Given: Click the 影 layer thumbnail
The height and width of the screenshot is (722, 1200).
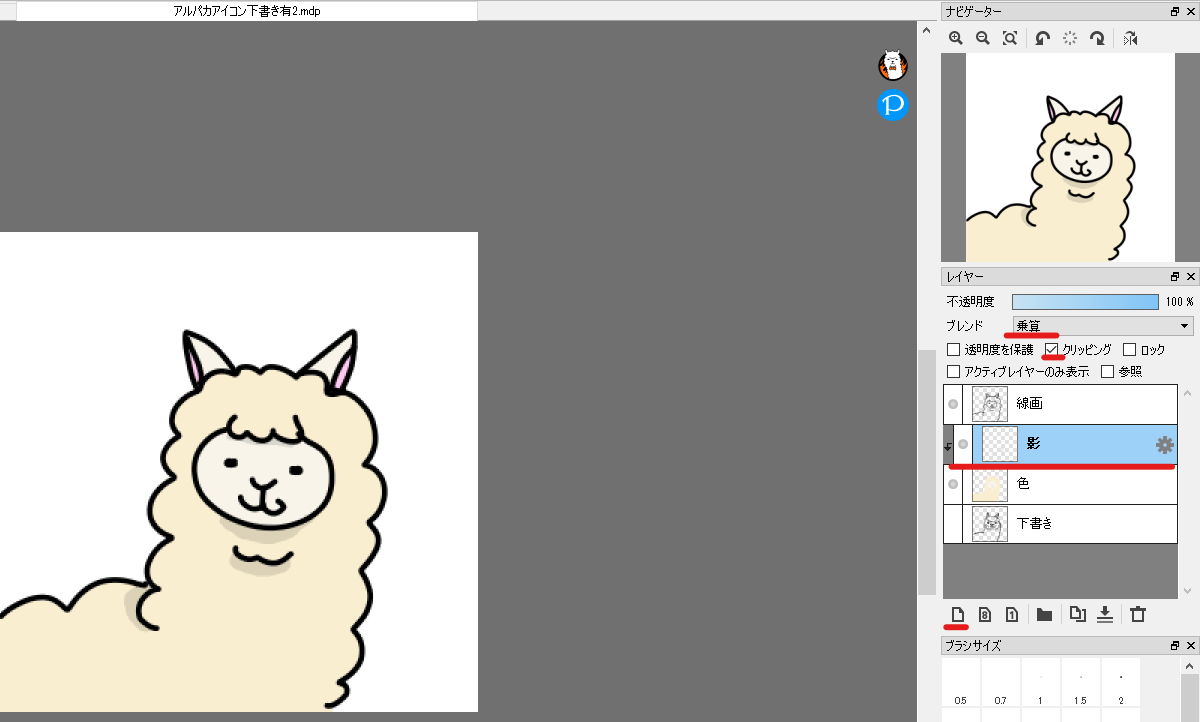Looking at the screenshot, I should coord(1000,444).
